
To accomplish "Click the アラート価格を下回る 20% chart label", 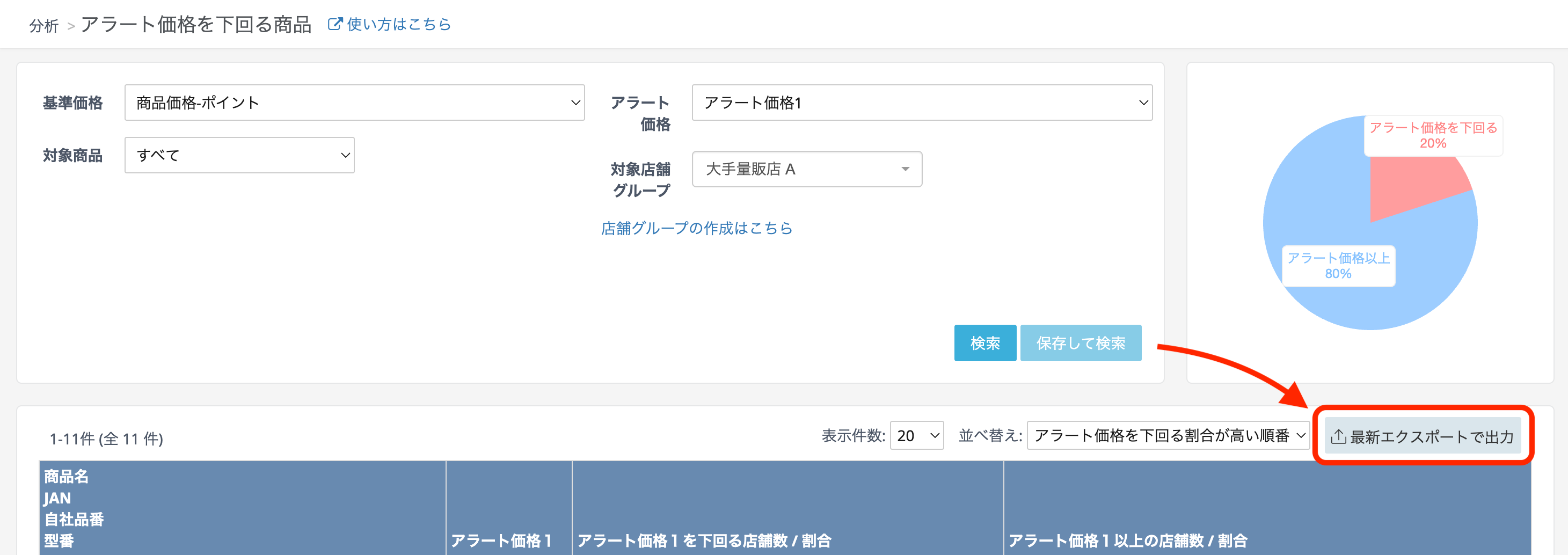I will click(x=1432, y=136).
